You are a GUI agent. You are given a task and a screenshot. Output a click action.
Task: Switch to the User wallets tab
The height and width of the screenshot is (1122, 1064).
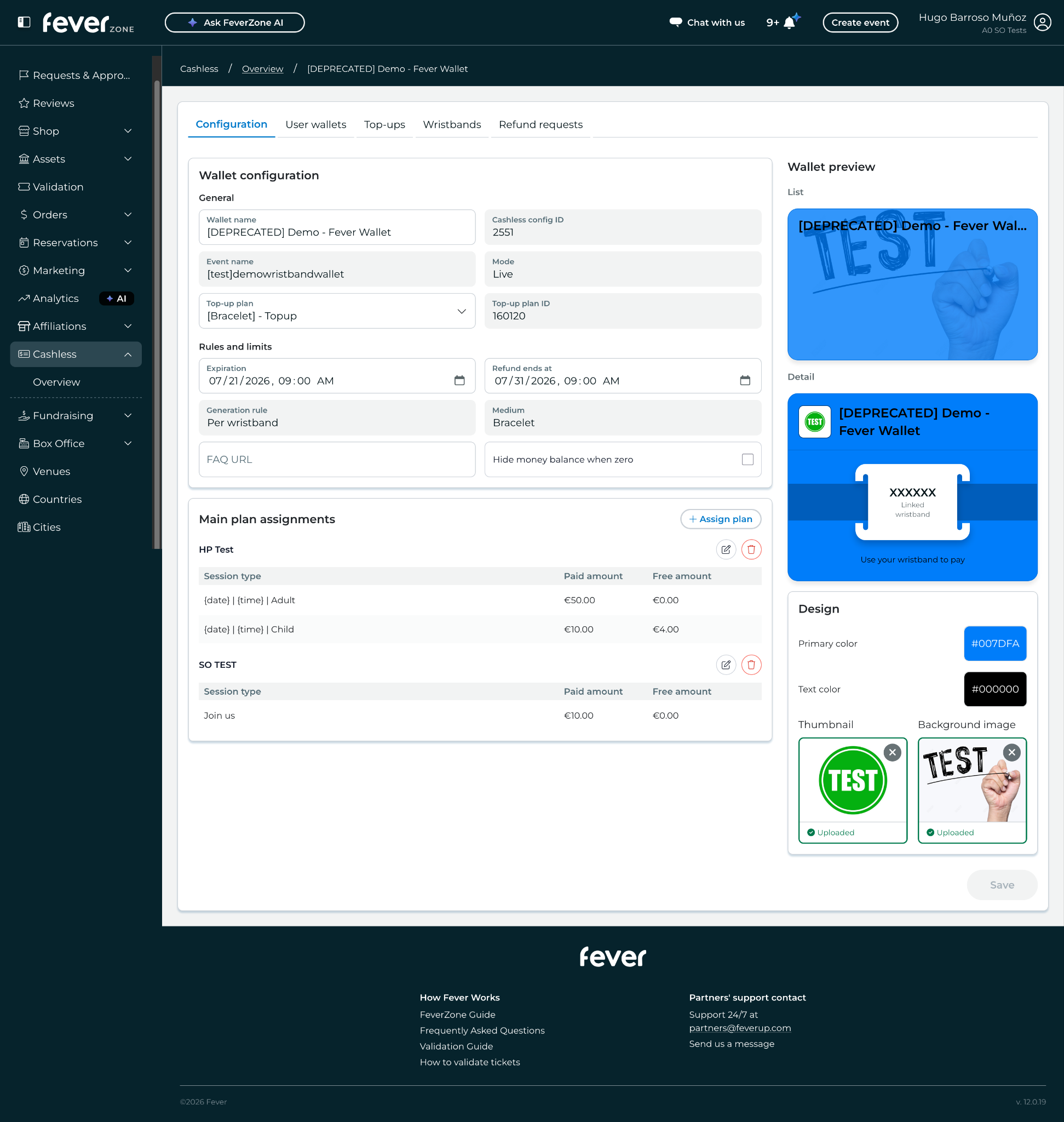[x=316, y=124]
